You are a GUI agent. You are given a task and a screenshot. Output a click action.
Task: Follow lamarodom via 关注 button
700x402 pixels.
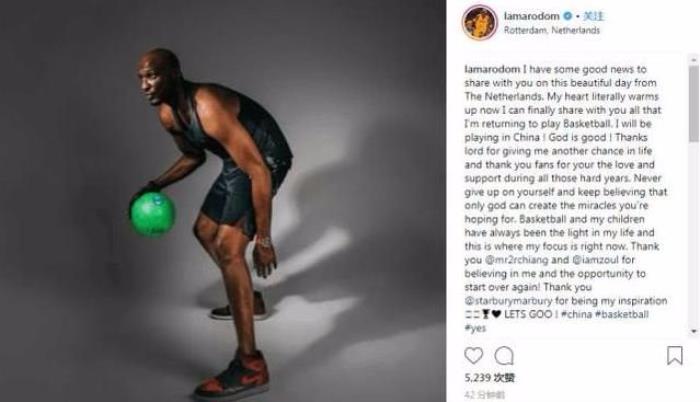(594, 16)
